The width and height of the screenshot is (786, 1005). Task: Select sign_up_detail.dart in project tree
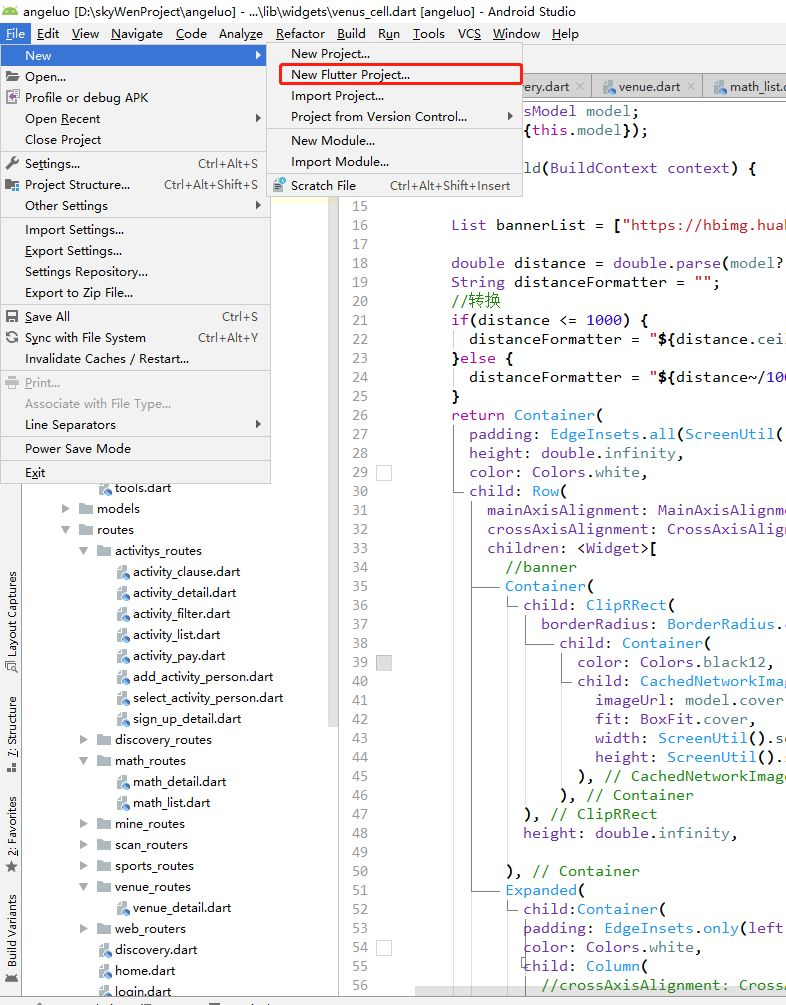[x=187, y=718]
